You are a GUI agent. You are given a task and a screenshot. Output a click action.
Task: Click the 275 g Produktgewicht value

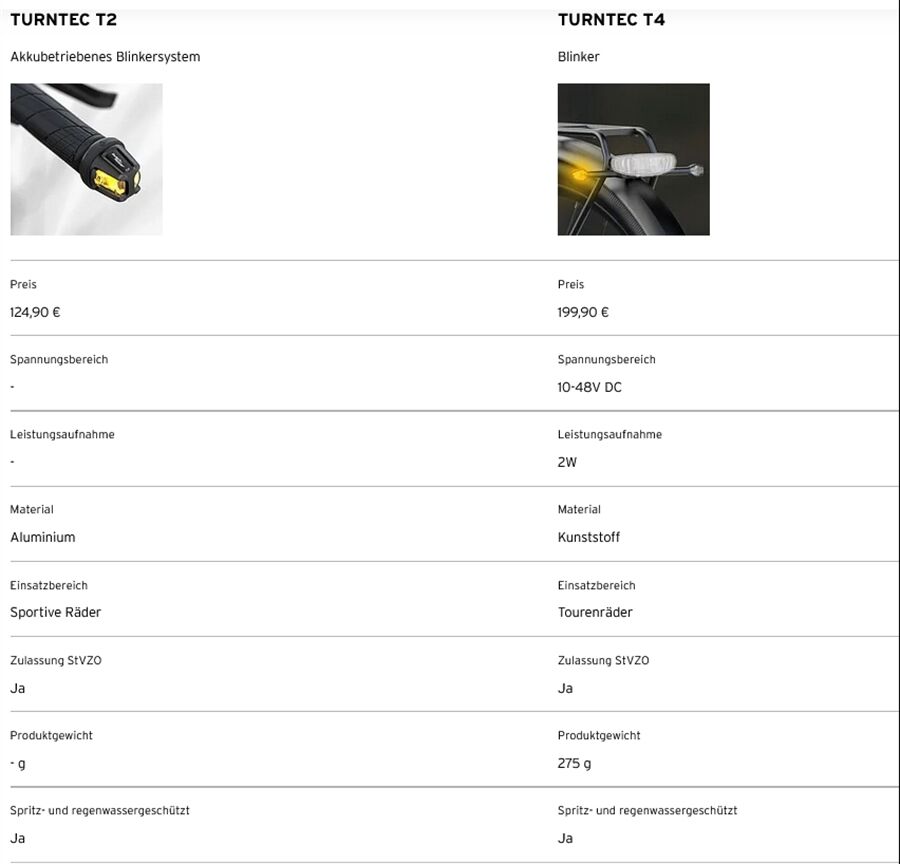point(574,763)
